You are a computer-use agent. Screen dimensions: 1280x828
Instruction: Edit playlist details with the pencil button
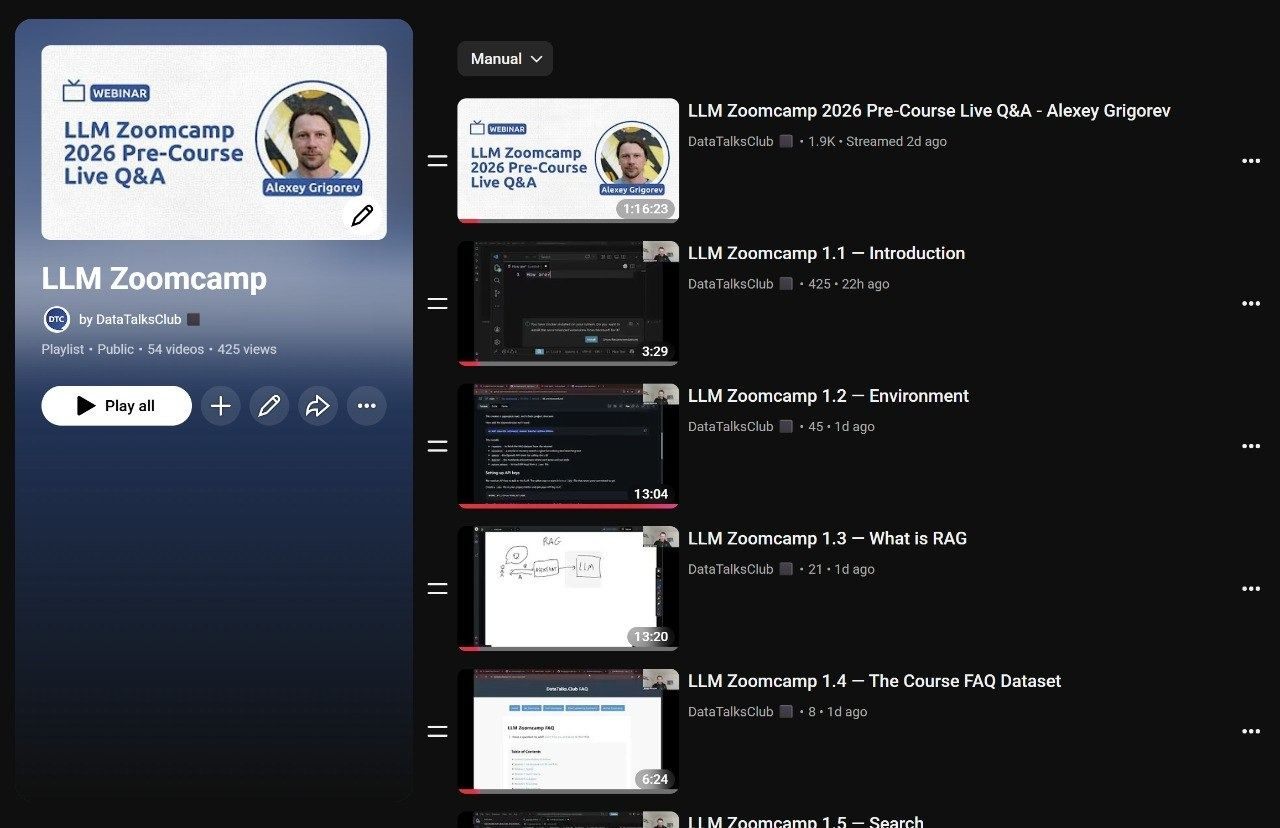click(269, 406)
